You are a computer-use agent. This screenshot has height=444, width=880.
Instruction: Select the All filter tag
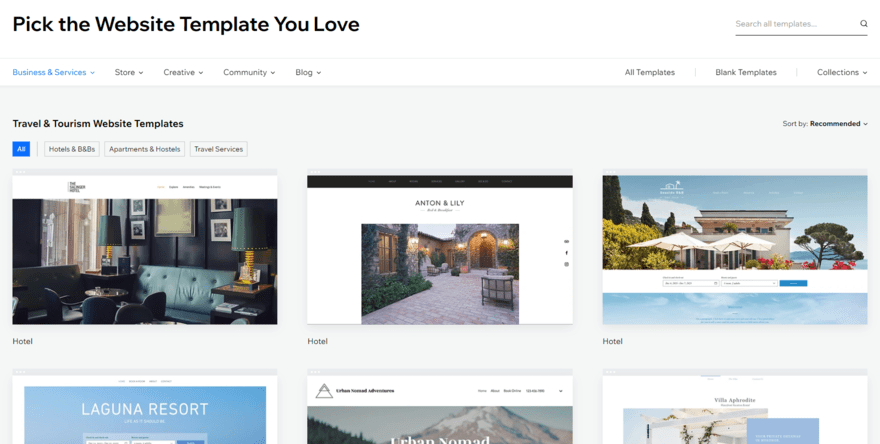coord(21,149)
